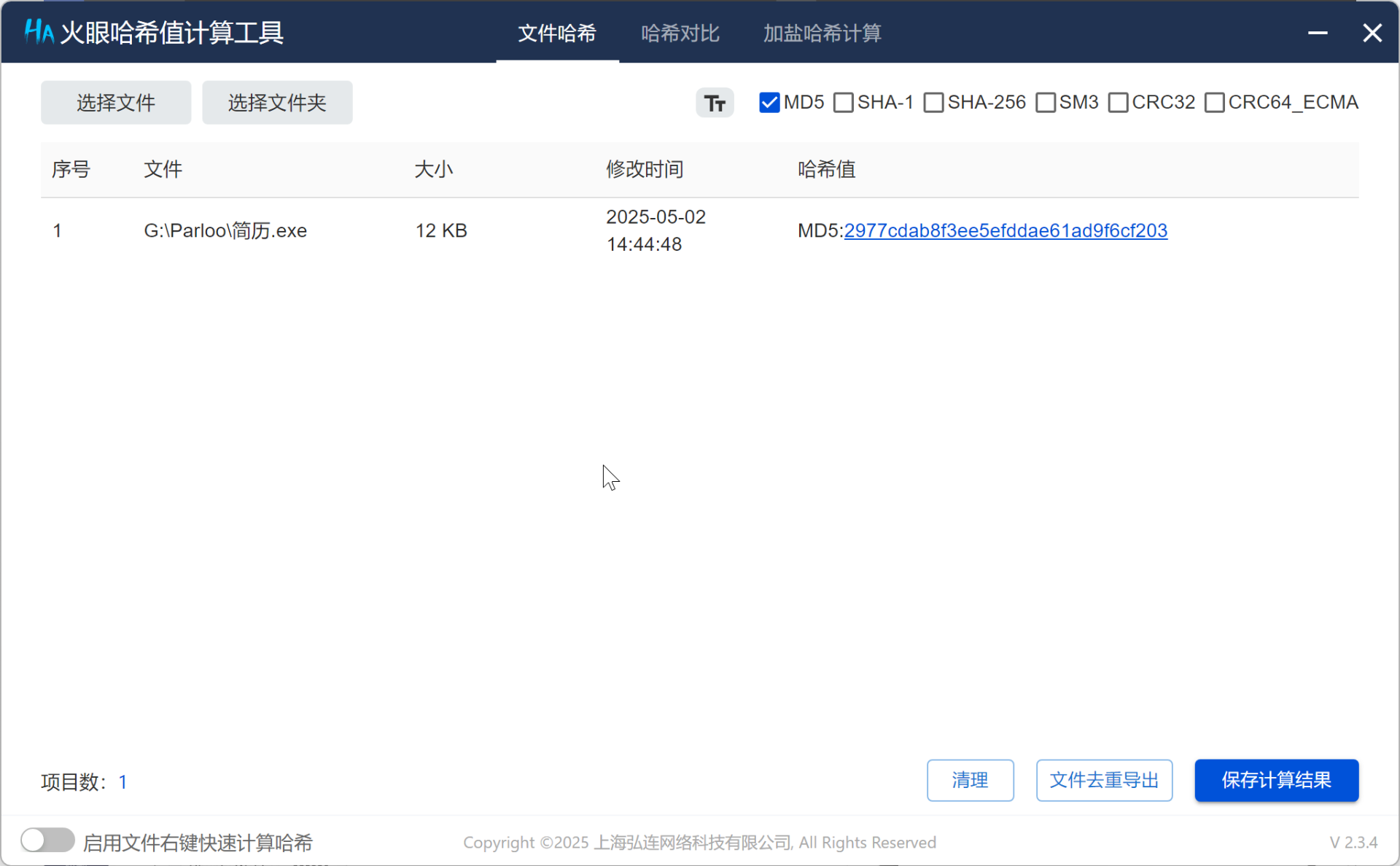This screenshot has height=866, width=1400.
Task: Check the SM3 algorithm option
Action: [1045, 103]
